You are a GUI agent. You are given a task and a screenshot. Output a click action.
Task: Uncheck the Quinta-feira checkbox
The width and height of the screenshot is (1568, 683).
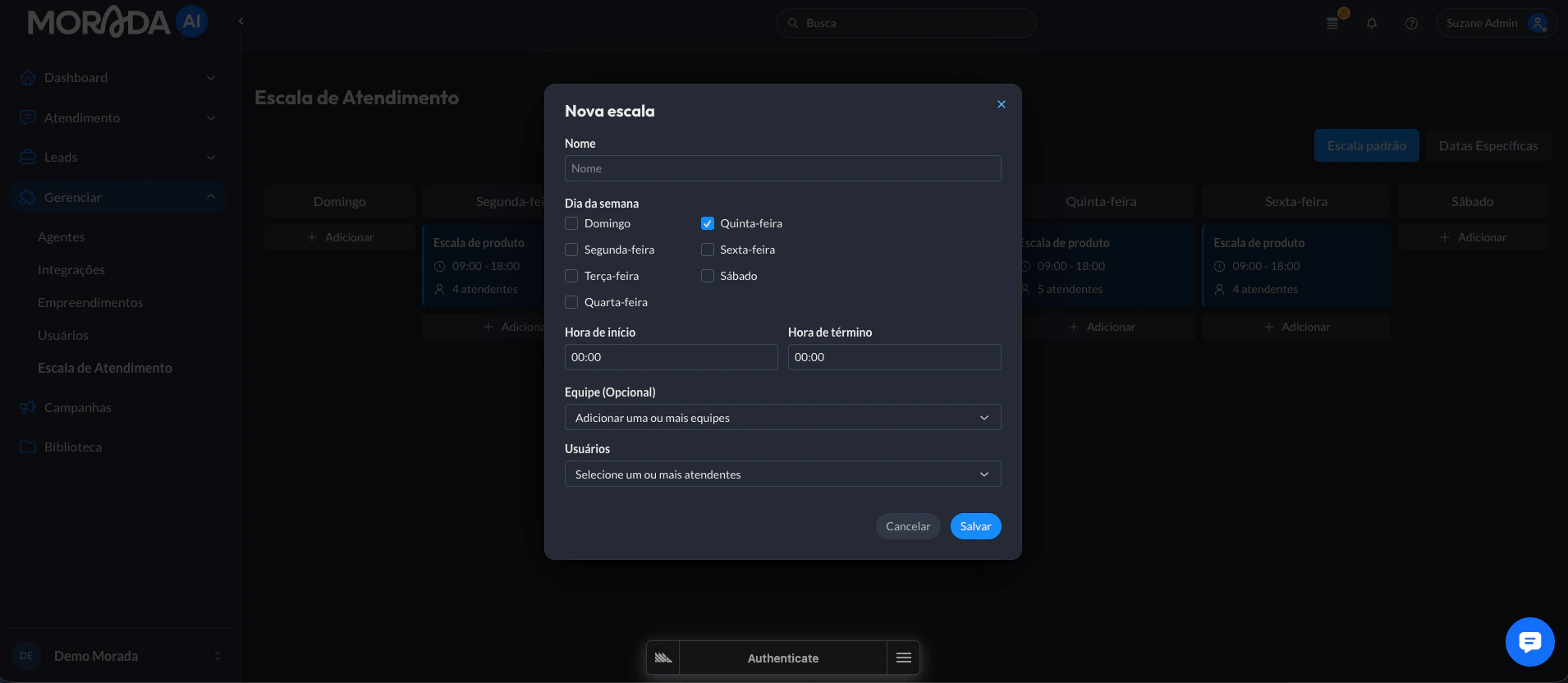pos(707,223)
